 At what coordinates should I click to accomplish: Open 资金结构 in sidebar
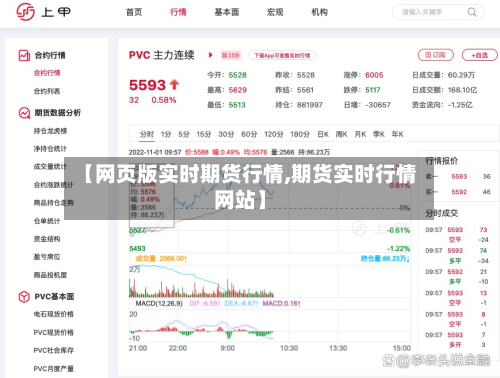[47, 239]
